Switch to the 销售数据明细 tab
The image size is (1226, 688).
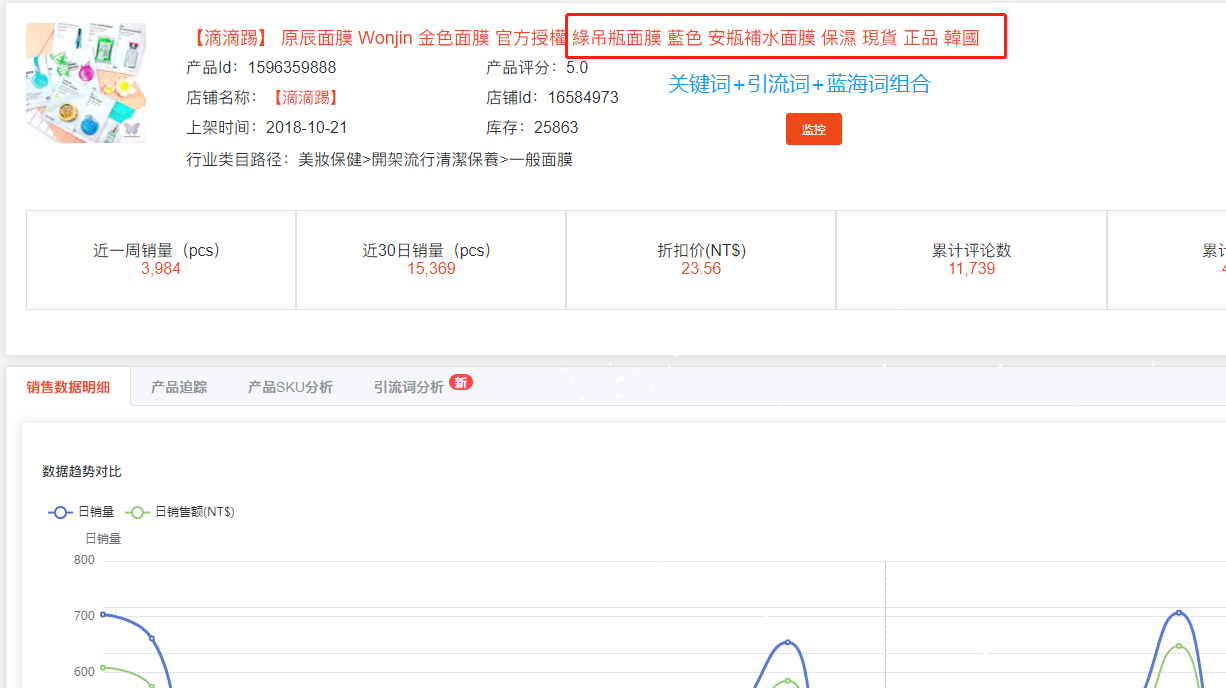[x=68, y=387]
